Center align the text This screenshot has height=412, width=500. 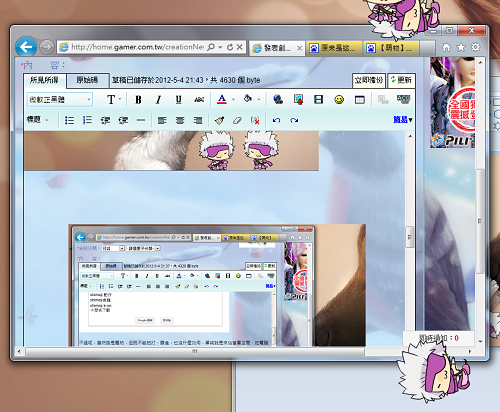[180, 120]
